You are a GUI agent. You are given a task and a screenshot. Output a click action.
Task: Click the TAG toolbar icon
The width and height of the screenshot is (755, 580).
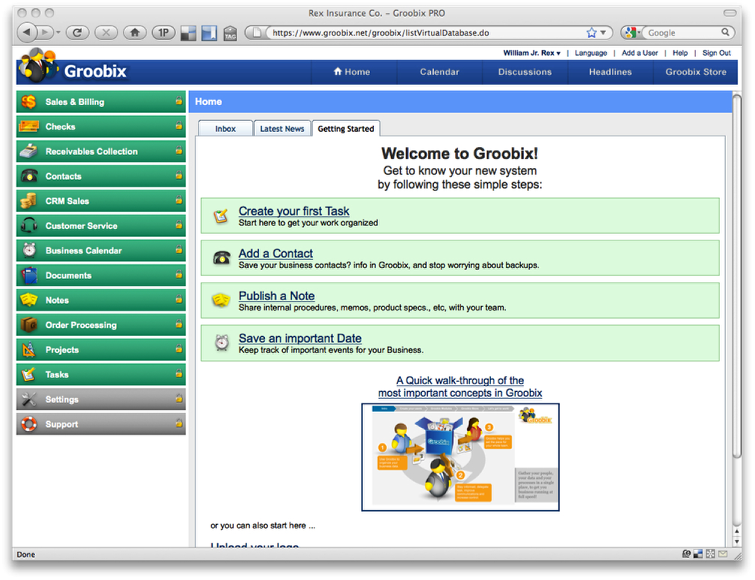pos(230,33)
